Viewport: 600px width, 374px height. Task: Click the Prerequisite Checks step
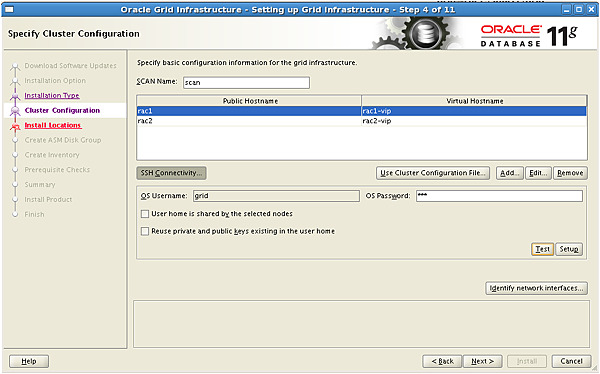point(57,170)
